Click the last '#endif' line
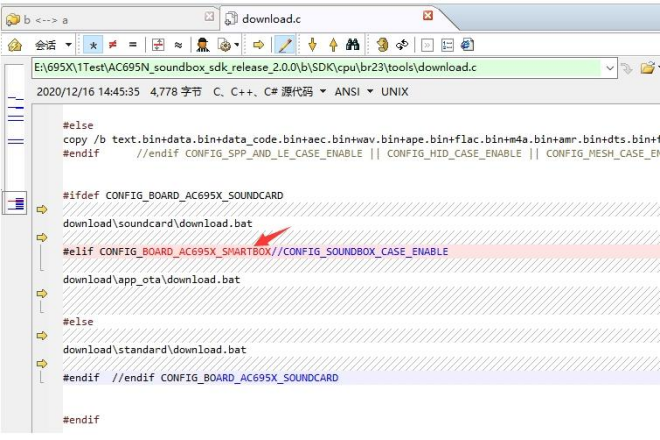This screenshot has height=440, width=660. 81,420
